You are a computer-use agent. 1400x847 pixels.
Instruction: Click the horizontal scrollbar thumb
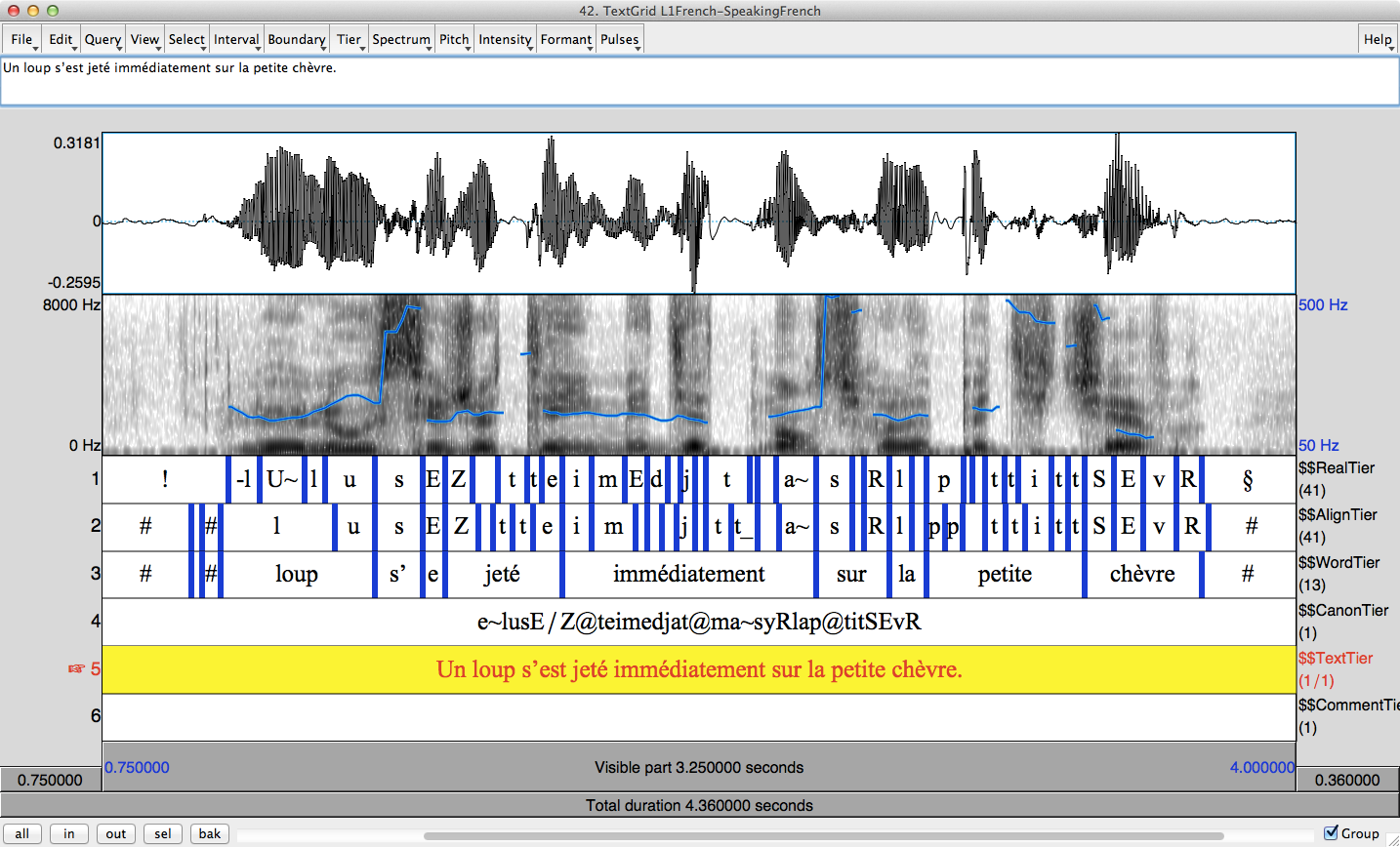[x=823, y=836]
